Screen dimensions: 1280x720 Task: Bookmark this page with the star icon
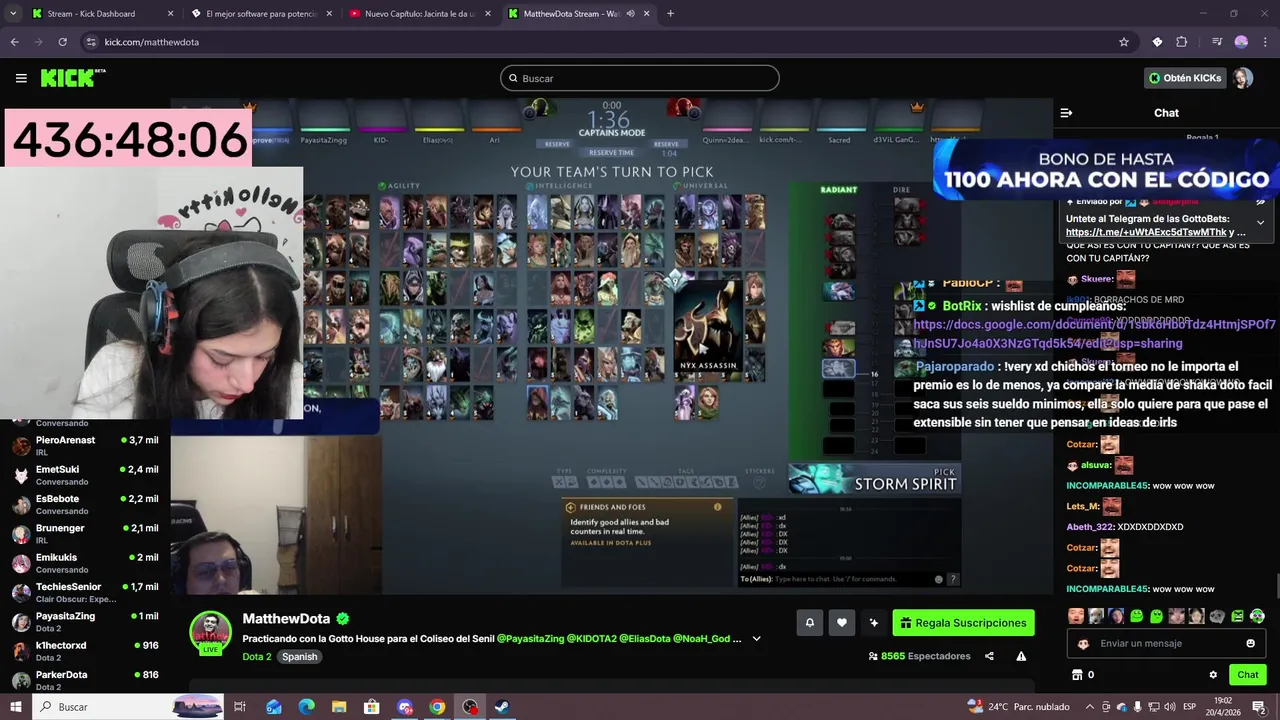point(1124,42)
